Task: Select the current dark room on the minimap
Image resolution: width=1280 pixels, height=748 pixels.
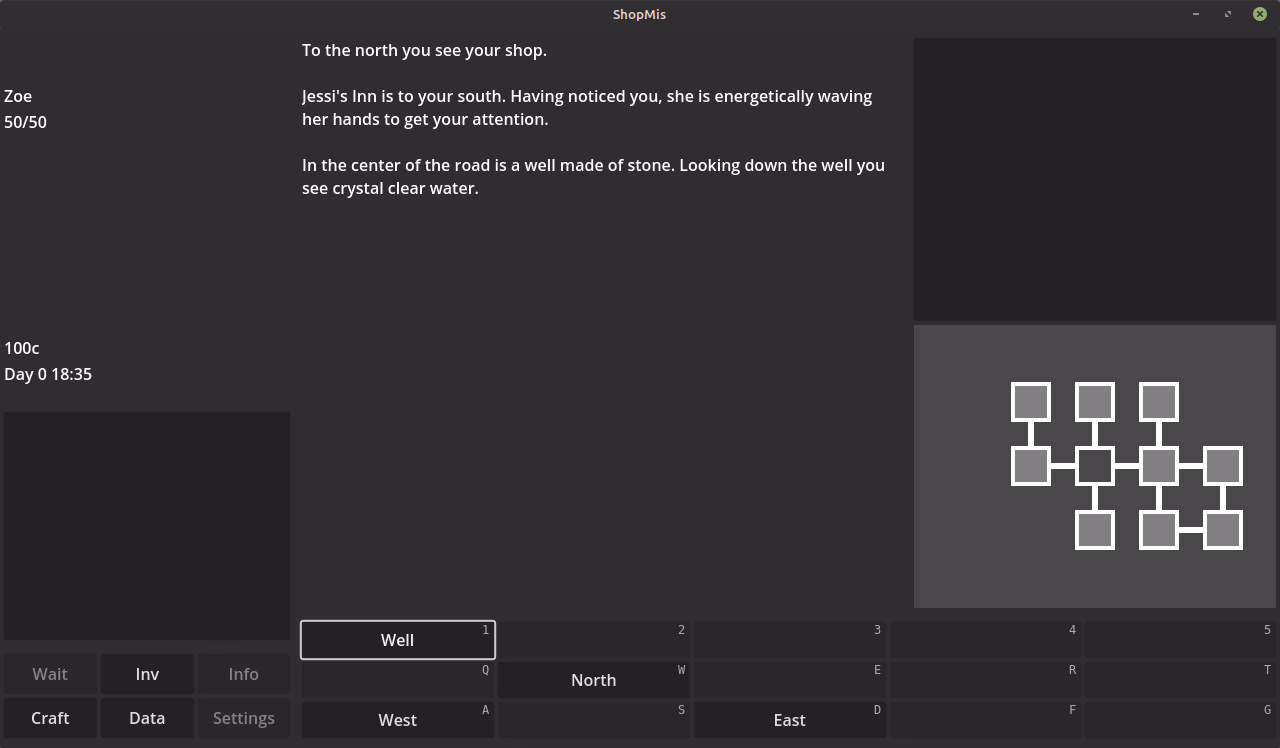Action: (1095, 466)
